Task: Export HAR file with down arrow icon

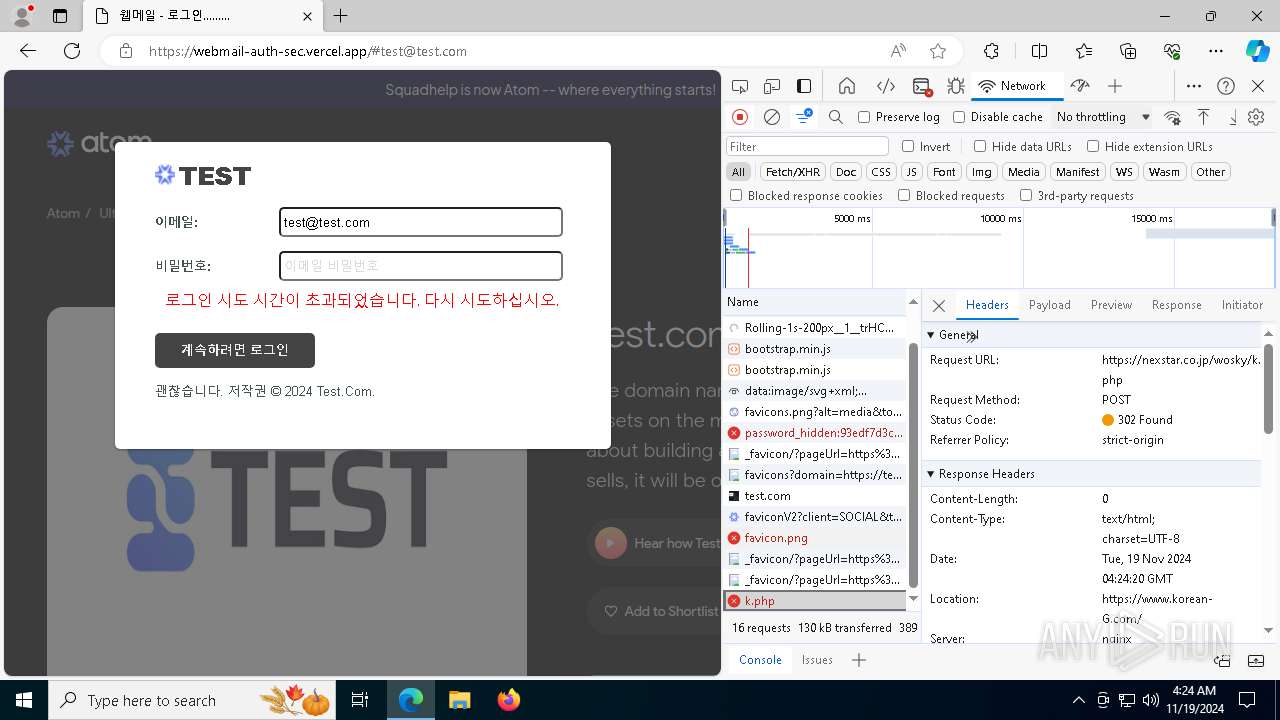Action: [1233, 117]
